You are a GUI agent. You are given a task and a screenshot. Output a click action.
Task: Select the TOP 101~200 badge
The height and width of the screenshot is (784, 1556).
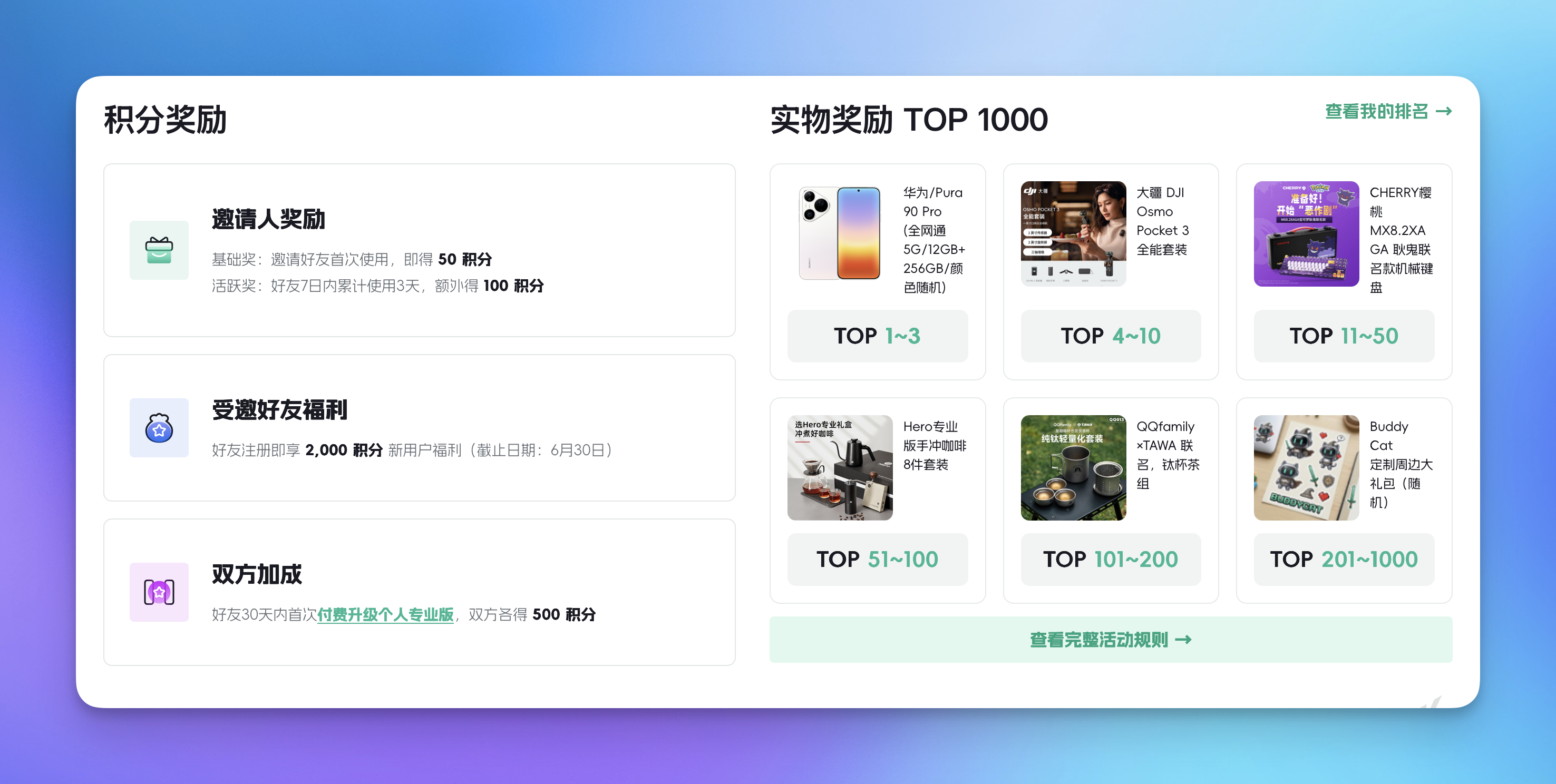coord(1110,560)
